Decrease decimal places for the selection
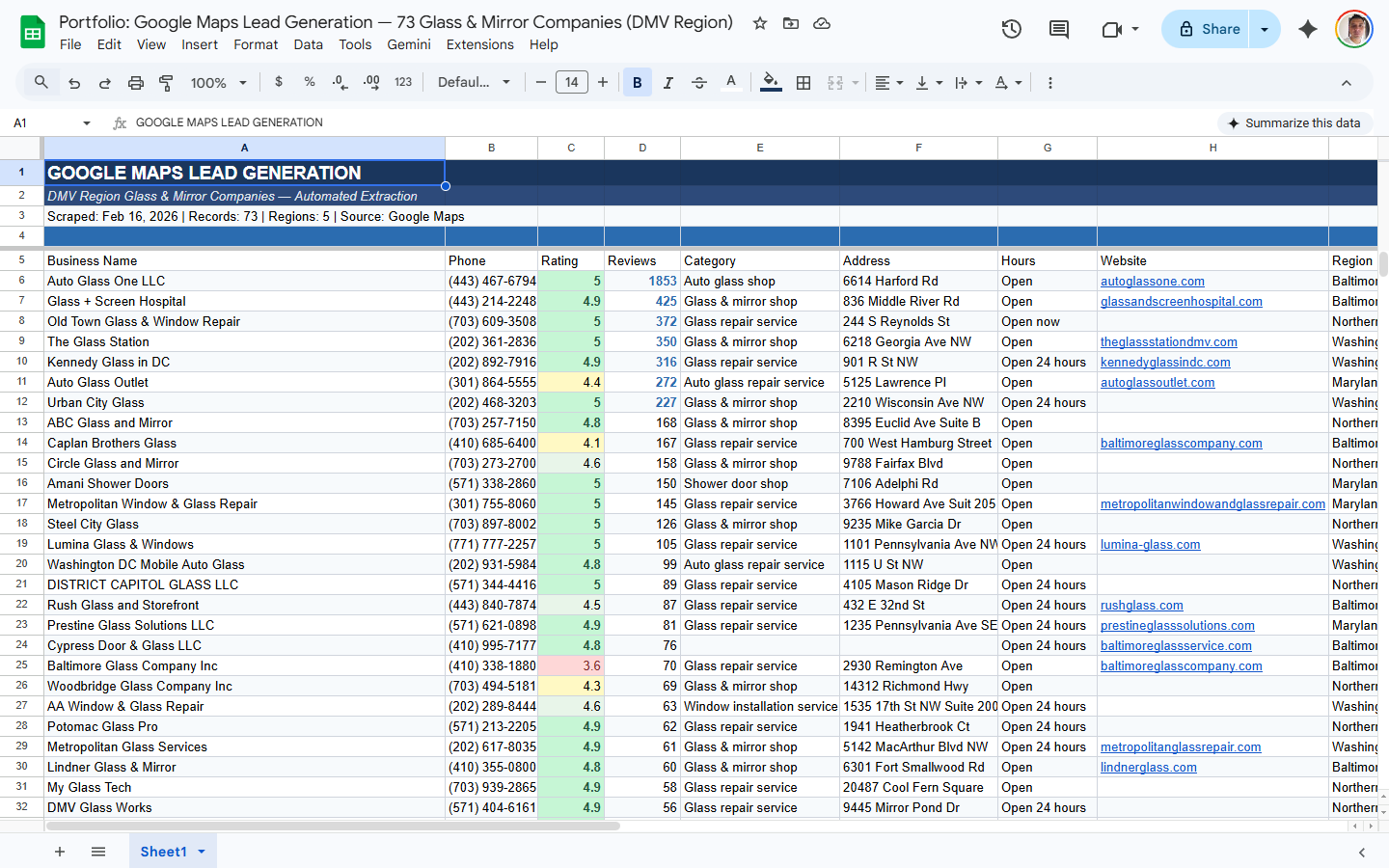This screenshot has height=868, width=1389. point(340,82)
